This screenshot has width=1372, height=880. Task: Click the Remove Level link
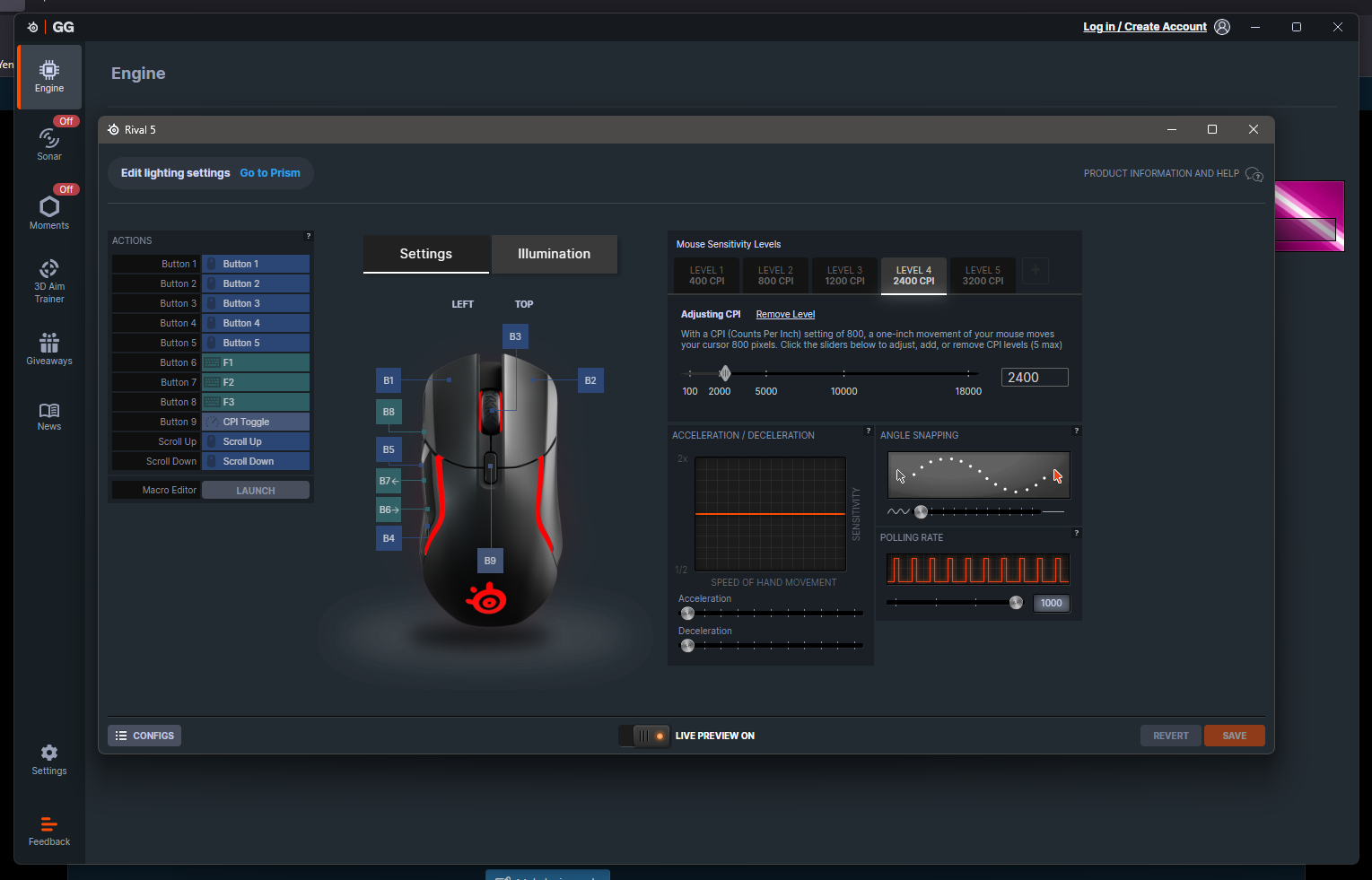[x=785, y=315]
